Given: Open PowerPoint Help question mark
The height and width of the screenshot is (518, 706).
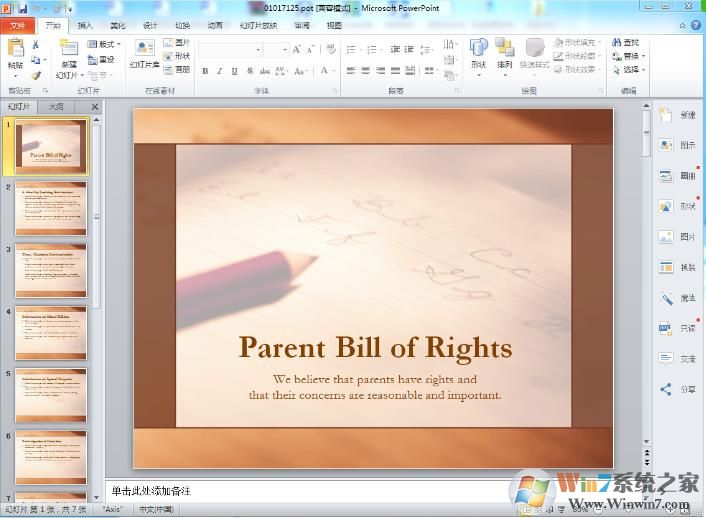Looking at the screenshot, I should 696,25.
